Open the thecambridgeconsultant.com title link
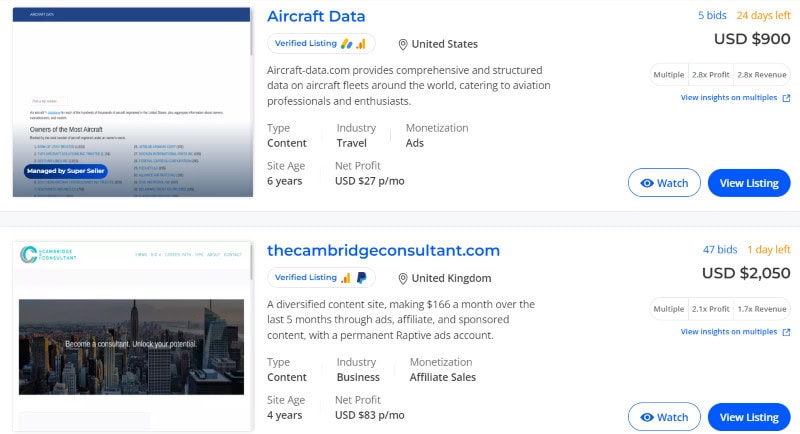800x434 pixels. (x=383, y=250)
